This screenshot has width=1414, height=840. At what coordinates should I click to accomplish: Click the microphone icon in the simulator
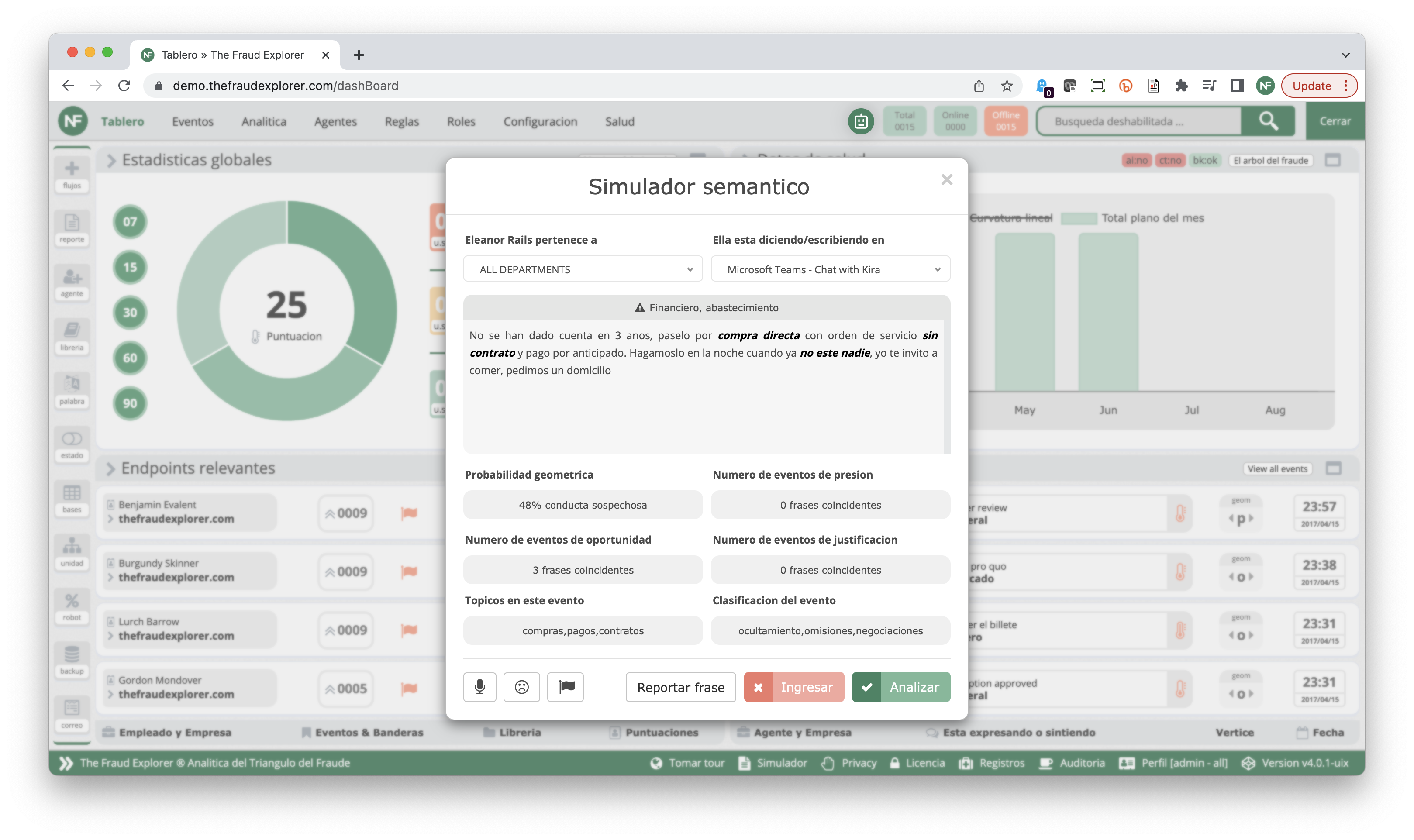click(x=479, y=687)
